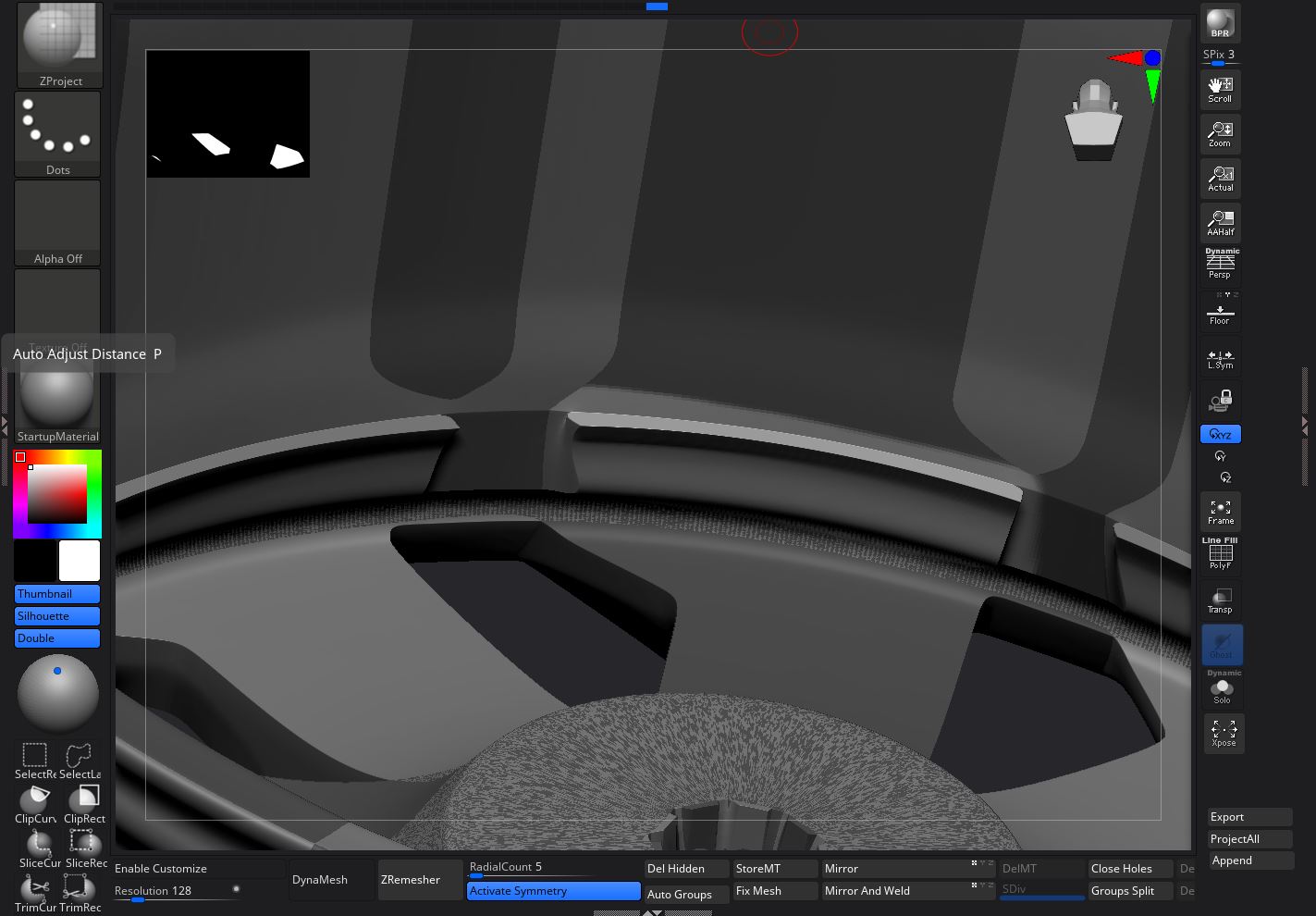Select the ClipCurve brush icon
1316x916 pixels.
click(35, 802)
